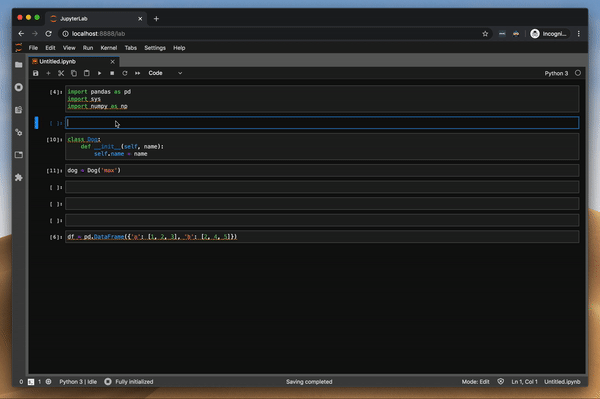Open Running Terminals and Kernels sidebar icon
The image size is (600, 399).
[x=19, y=87]
